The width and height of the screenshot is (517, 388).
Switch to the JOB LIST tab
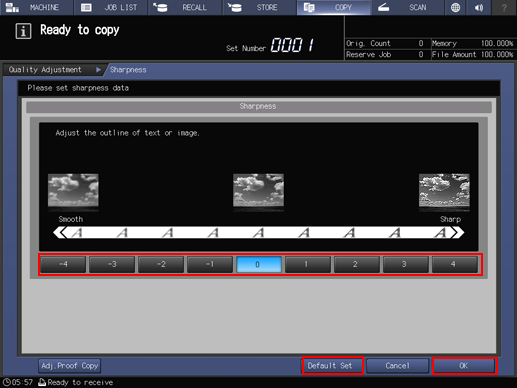pyautogui.click(x=111, y=7)
